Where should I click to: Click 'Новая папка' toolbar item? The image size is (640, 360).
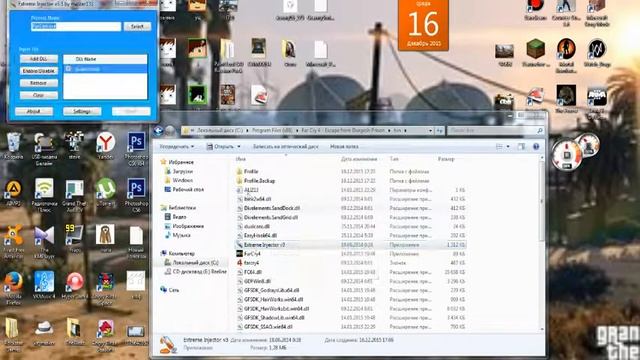pyautogui.click(x=344, y=147)
